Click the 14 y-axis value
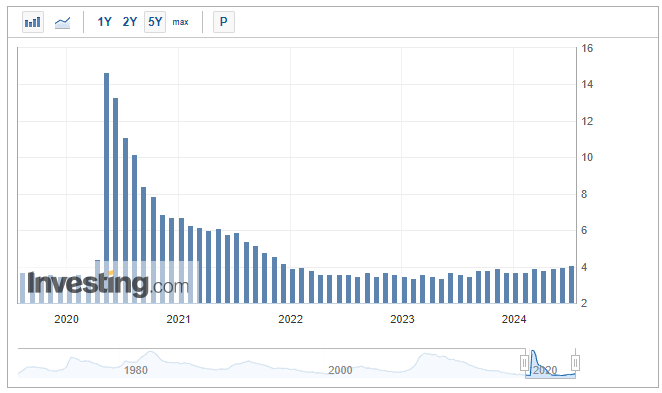The image size is (662, 393). 587,84
